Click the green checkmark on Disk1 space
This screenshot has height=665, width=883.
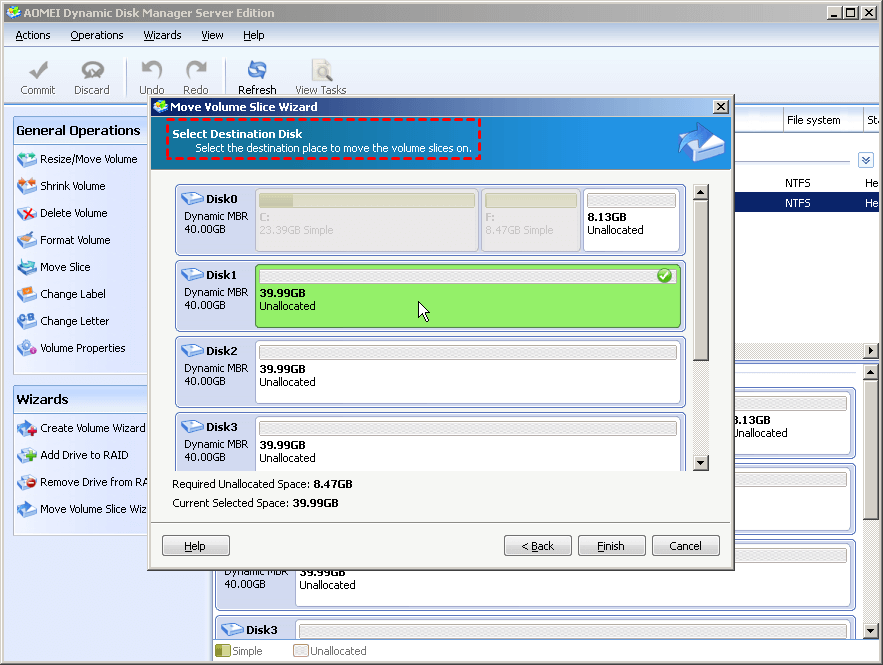(665, 275)
